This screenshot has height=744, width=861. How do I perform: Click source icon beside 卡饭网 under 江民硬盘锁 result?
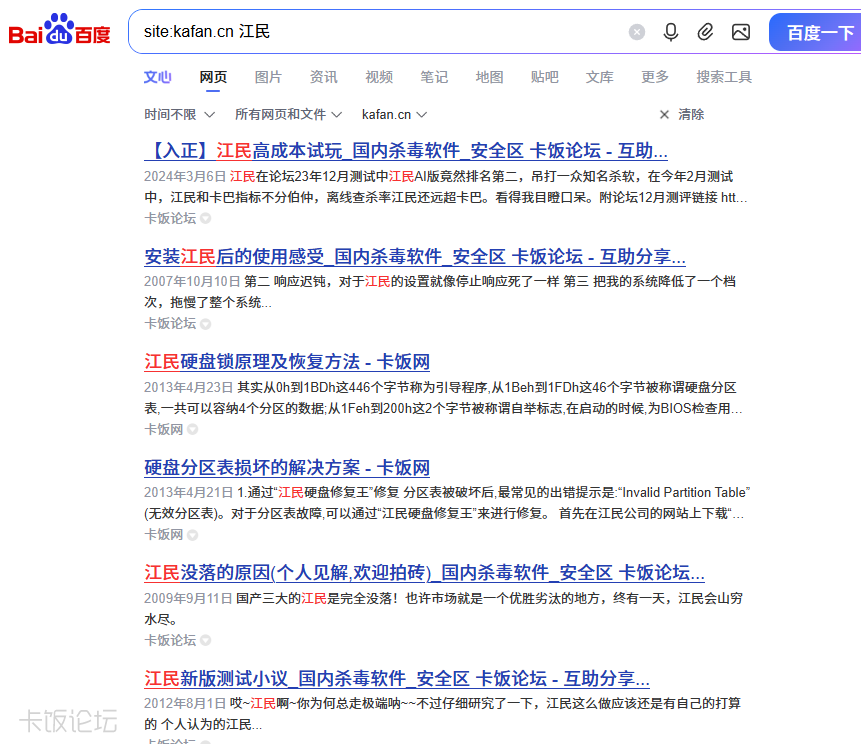[192, 429]
